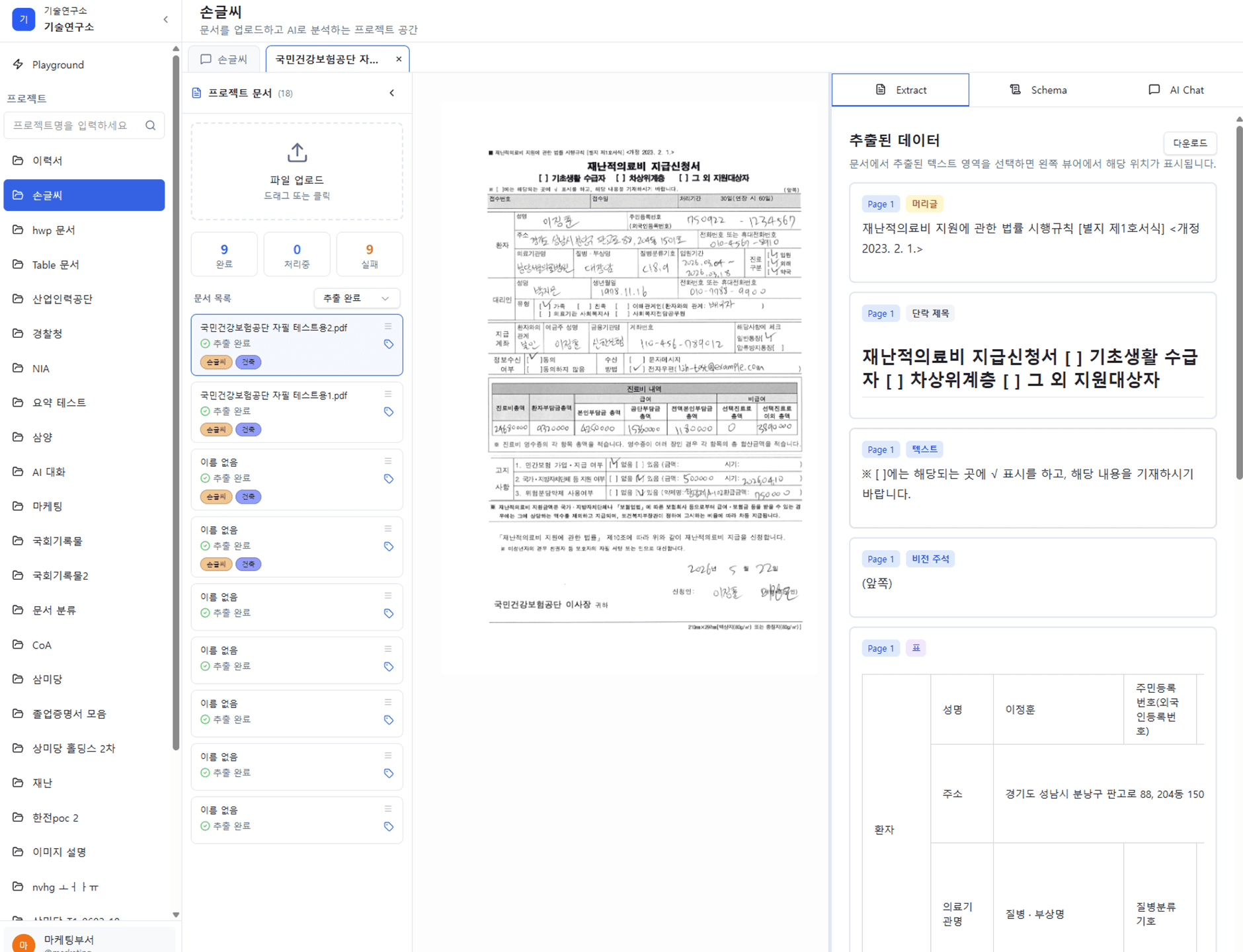Image resolution: width=1243 pixels, height=952 pixels.
Task: Filter by 9 실패 documents
Action: click(370, 255)
